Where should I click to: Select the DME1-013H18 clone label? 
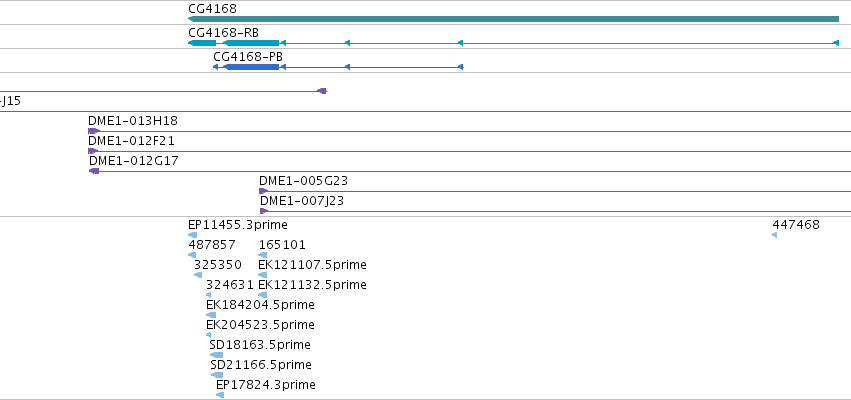133,120
